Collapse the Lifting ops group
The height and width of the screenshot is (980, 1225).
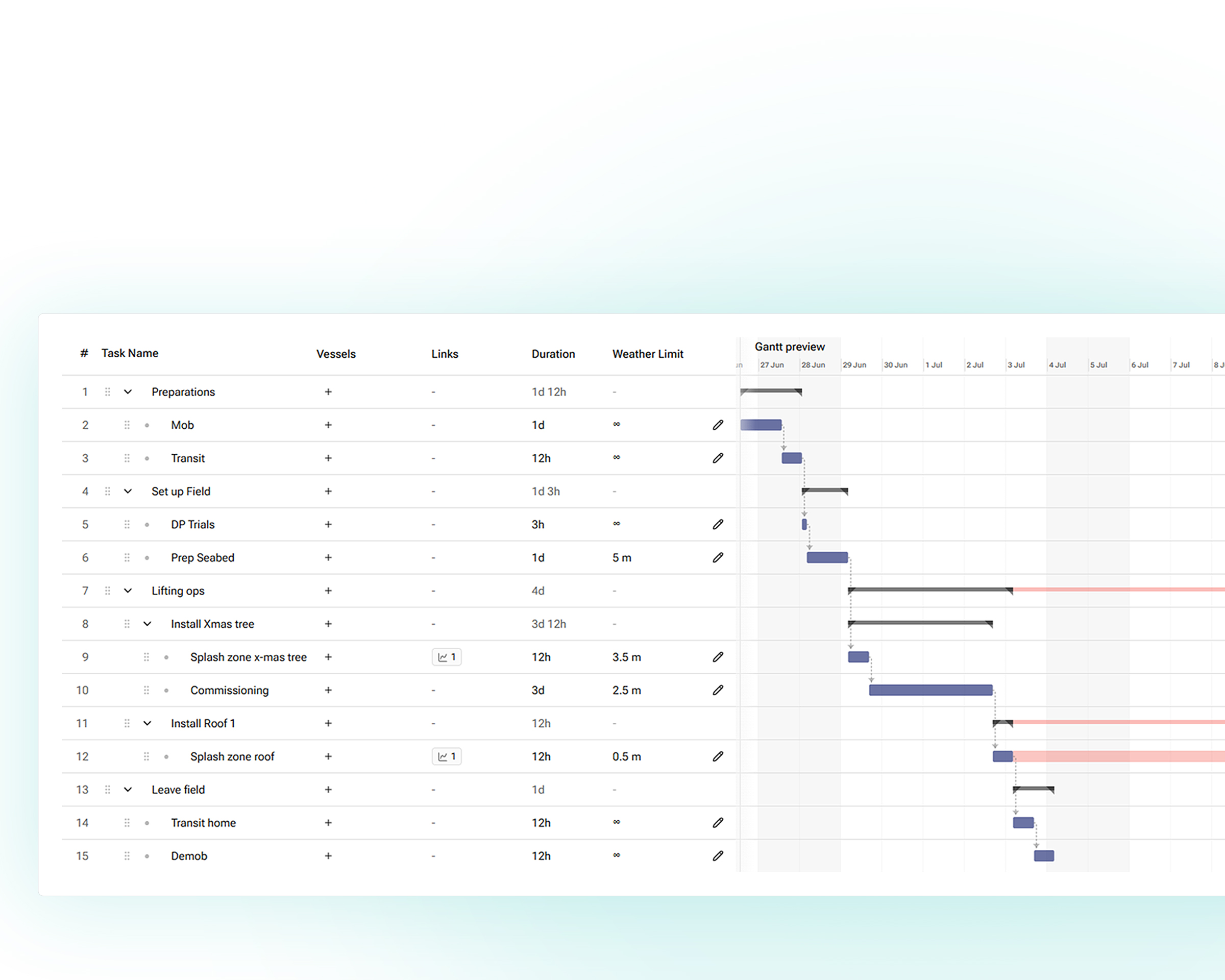128,591
